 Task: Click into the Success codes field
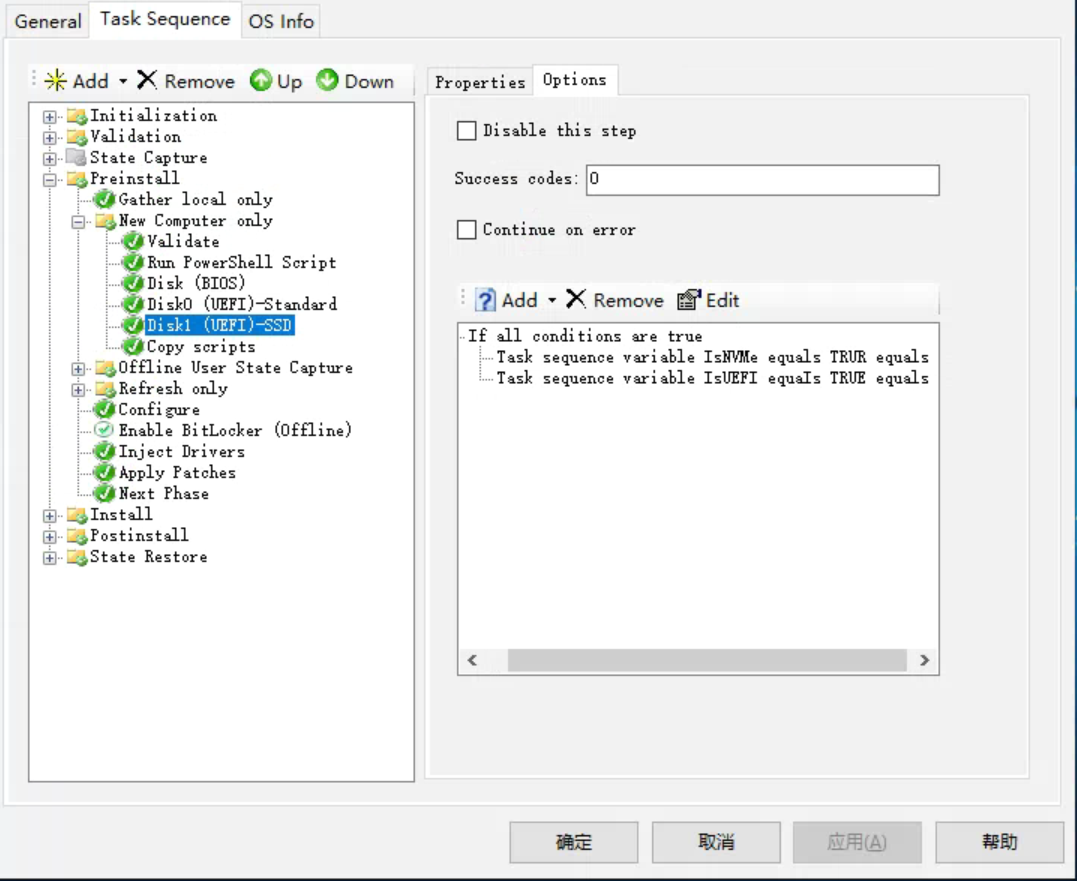point(762,179)
